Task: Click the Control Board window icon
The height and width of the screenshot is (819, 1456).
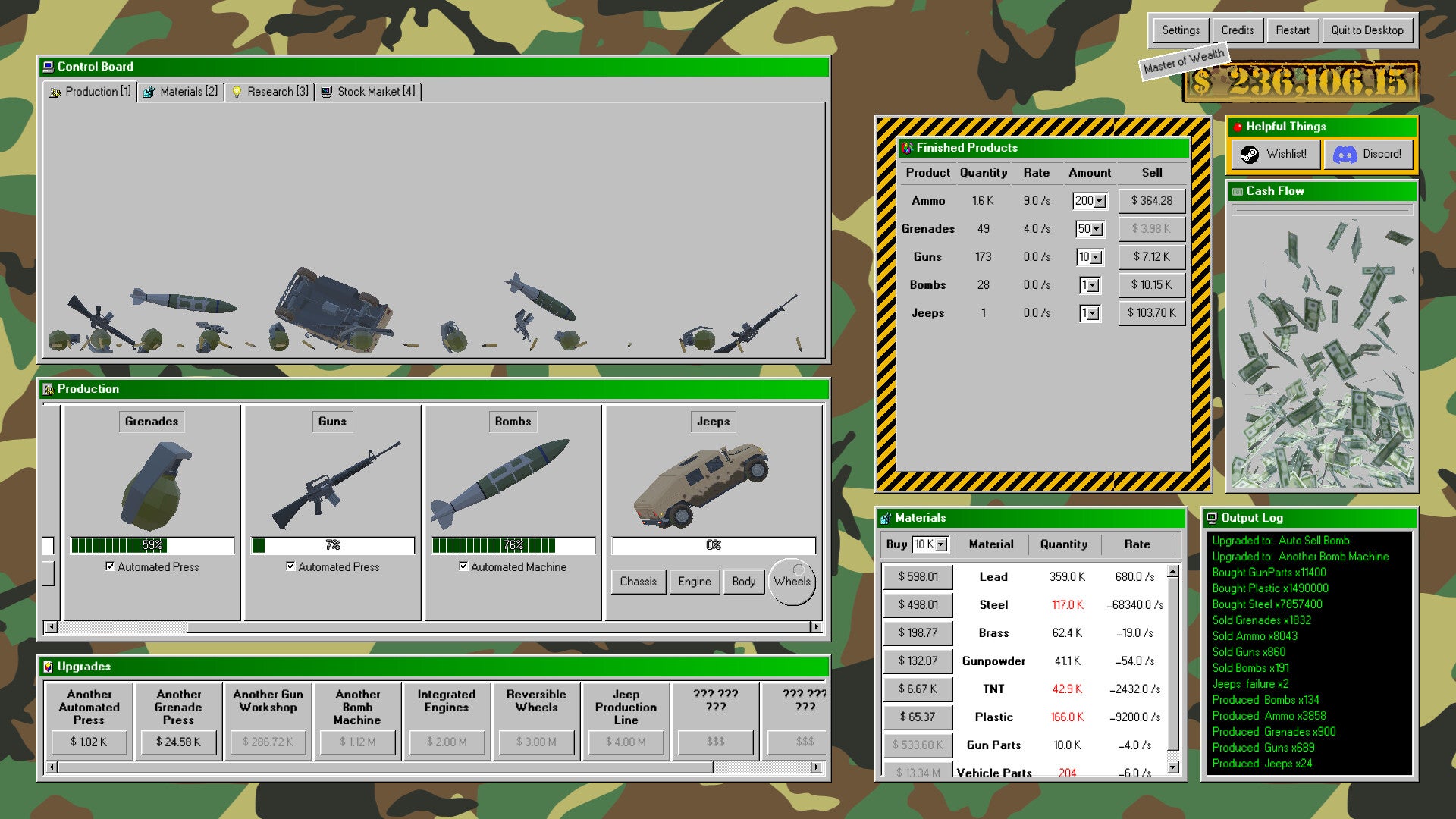Action: (49, 67)
